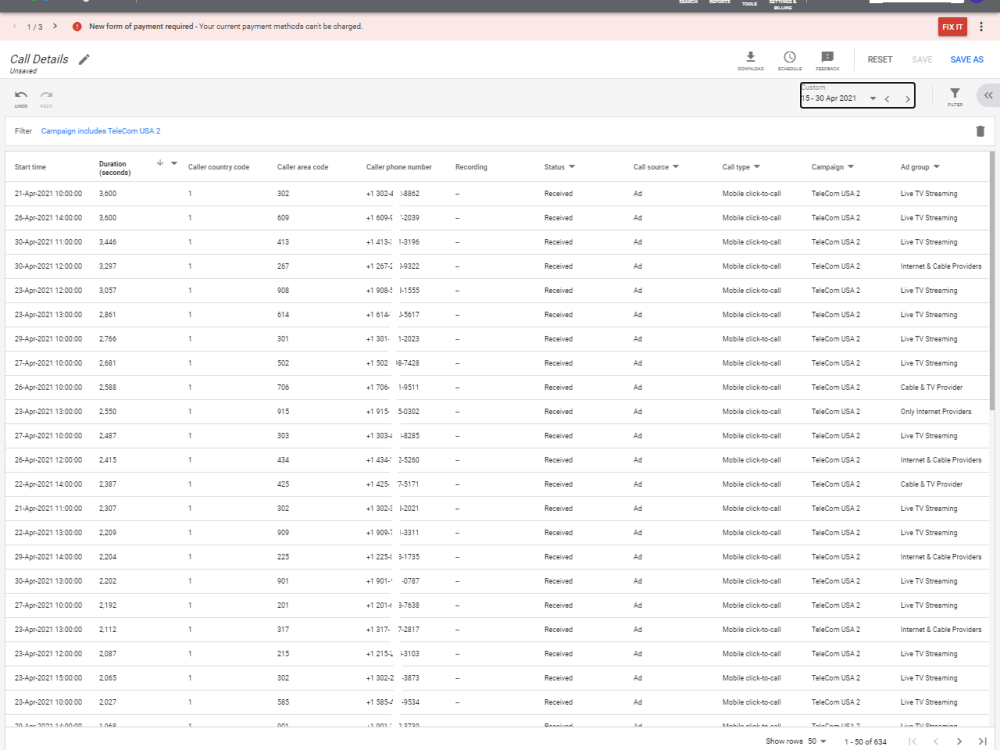
Task: Select area code cell '609'
Action: 283,217
